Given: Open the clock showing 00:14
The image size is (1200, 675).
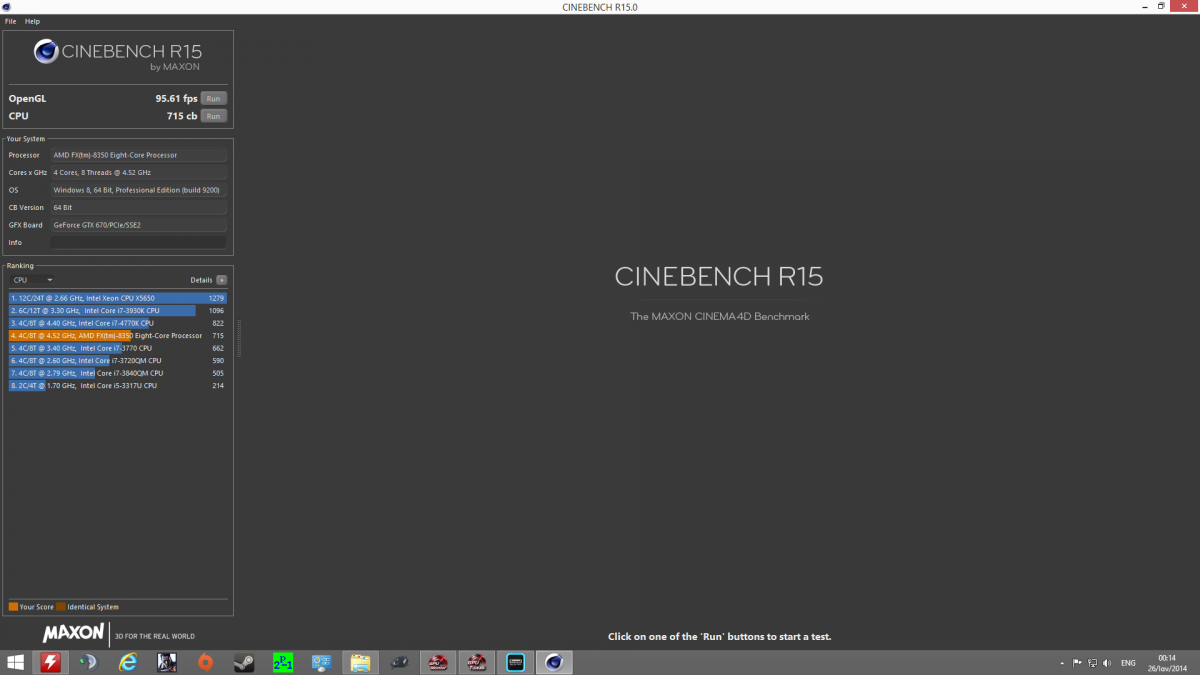Looking at the screenshot, I should [x=1167, y=662].
